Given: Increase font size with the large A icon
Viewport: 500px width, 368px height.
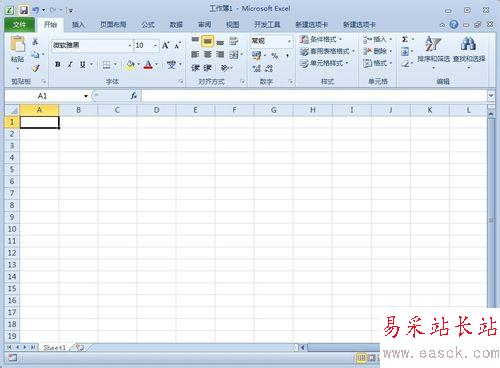Looking at the screenshot, I should [x=166, y=45].
